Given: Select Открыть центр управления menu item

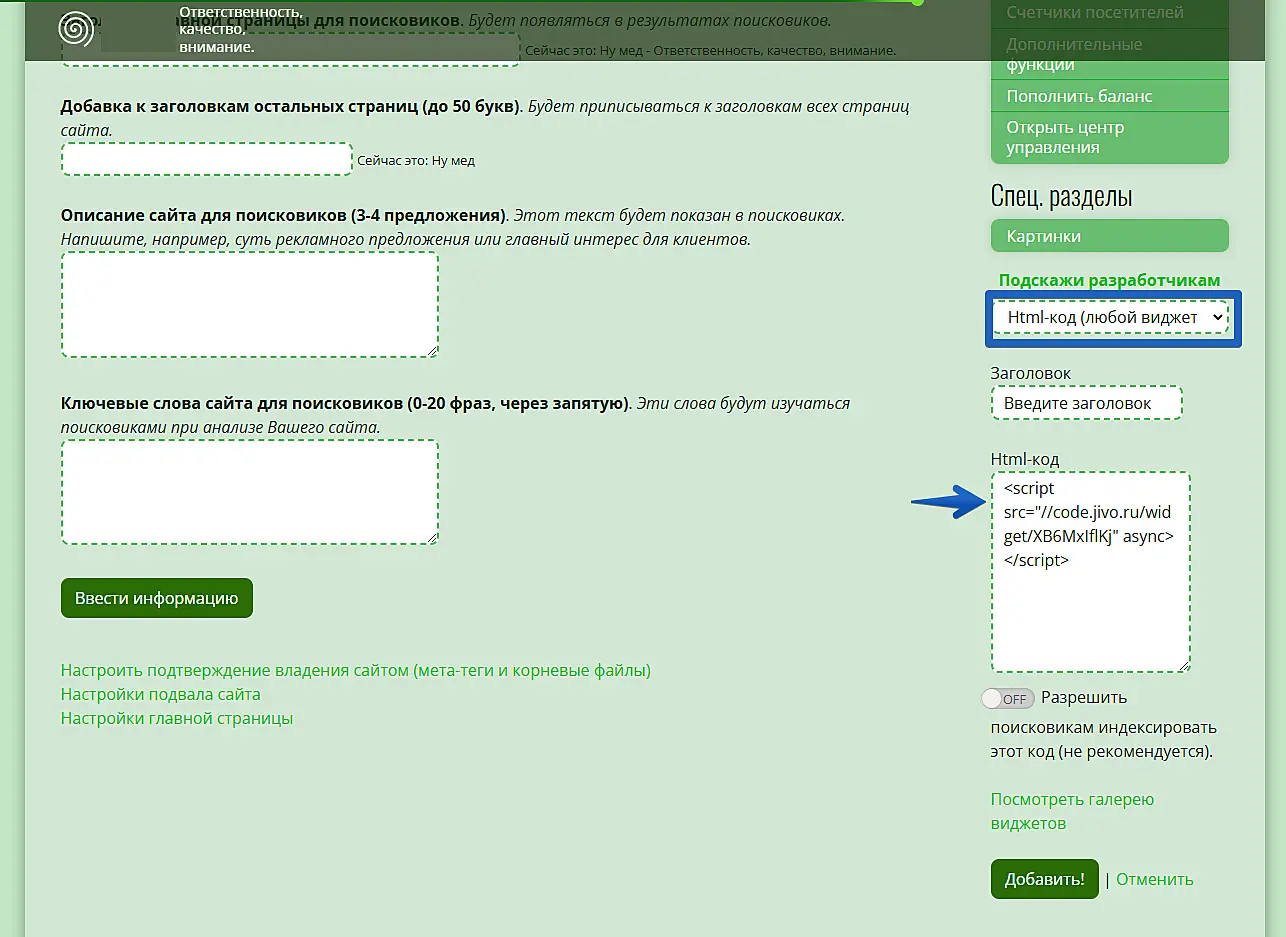Looking at the screenshot, I should click(x=1109, y=137).
